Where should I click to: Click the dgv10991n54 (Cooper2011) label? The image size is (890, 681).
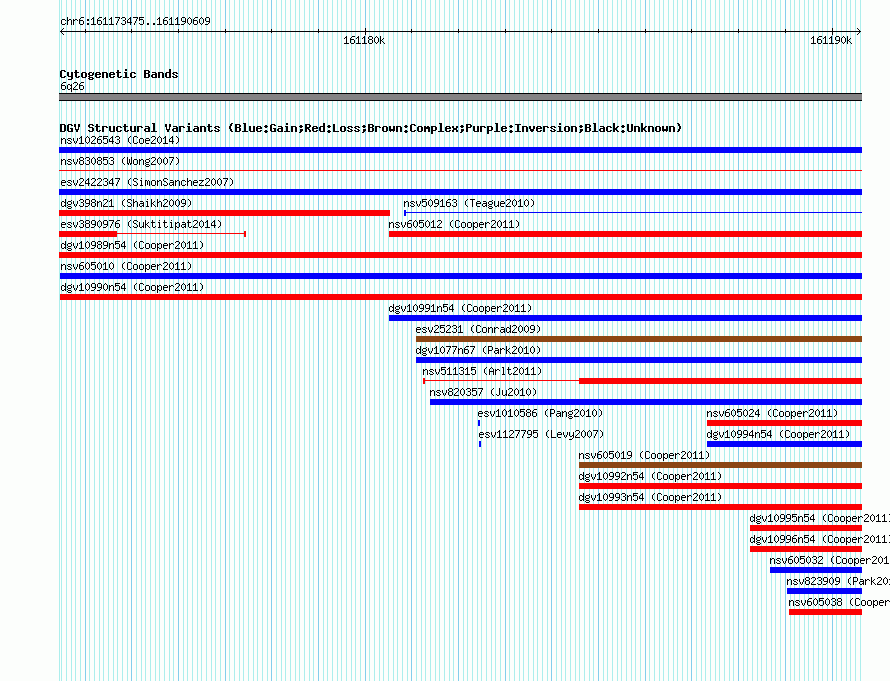pyautogui.click(x=460, y=308)
